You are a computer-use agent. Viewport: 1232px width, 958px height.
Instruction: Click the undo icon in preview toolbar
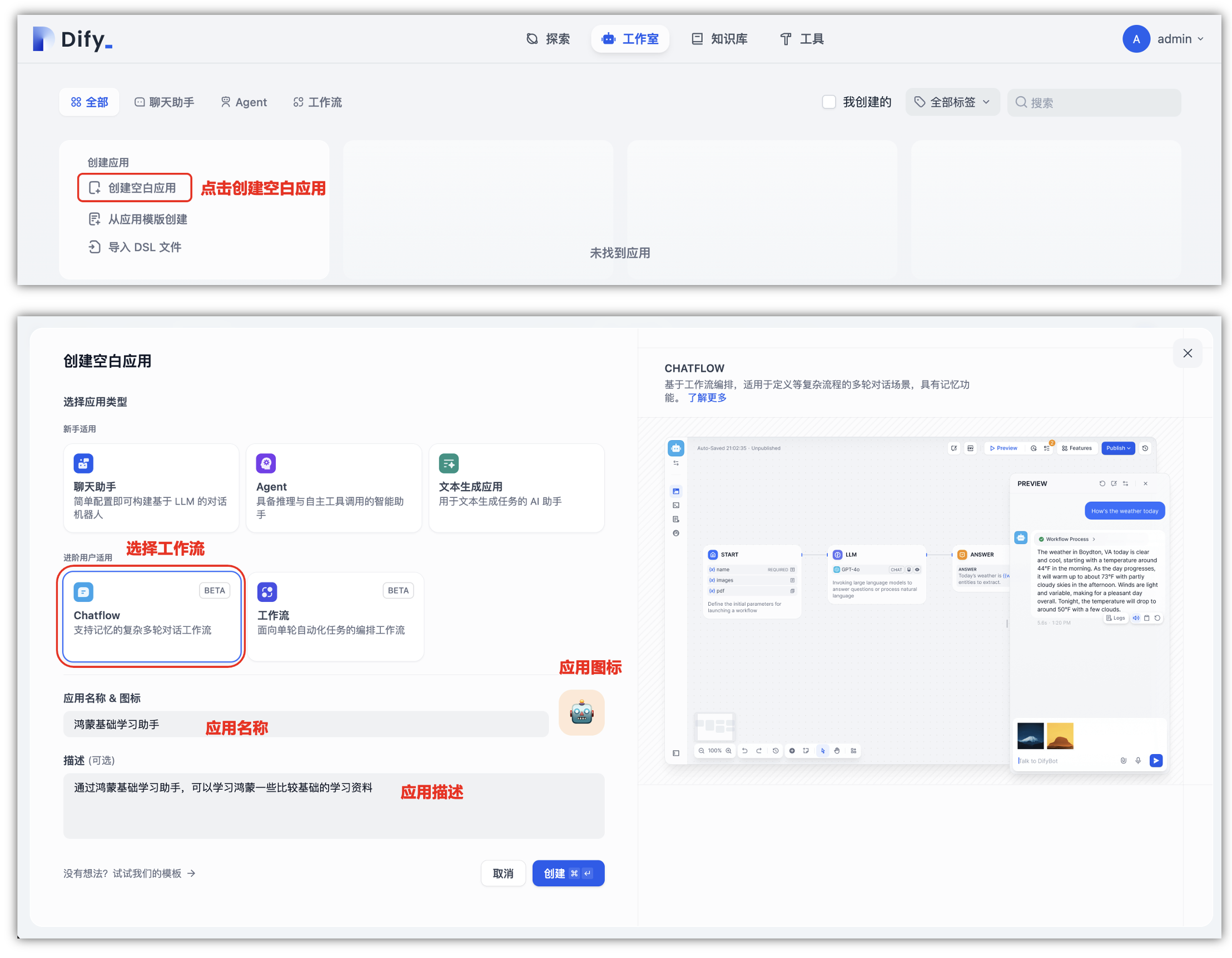point(744,751)
